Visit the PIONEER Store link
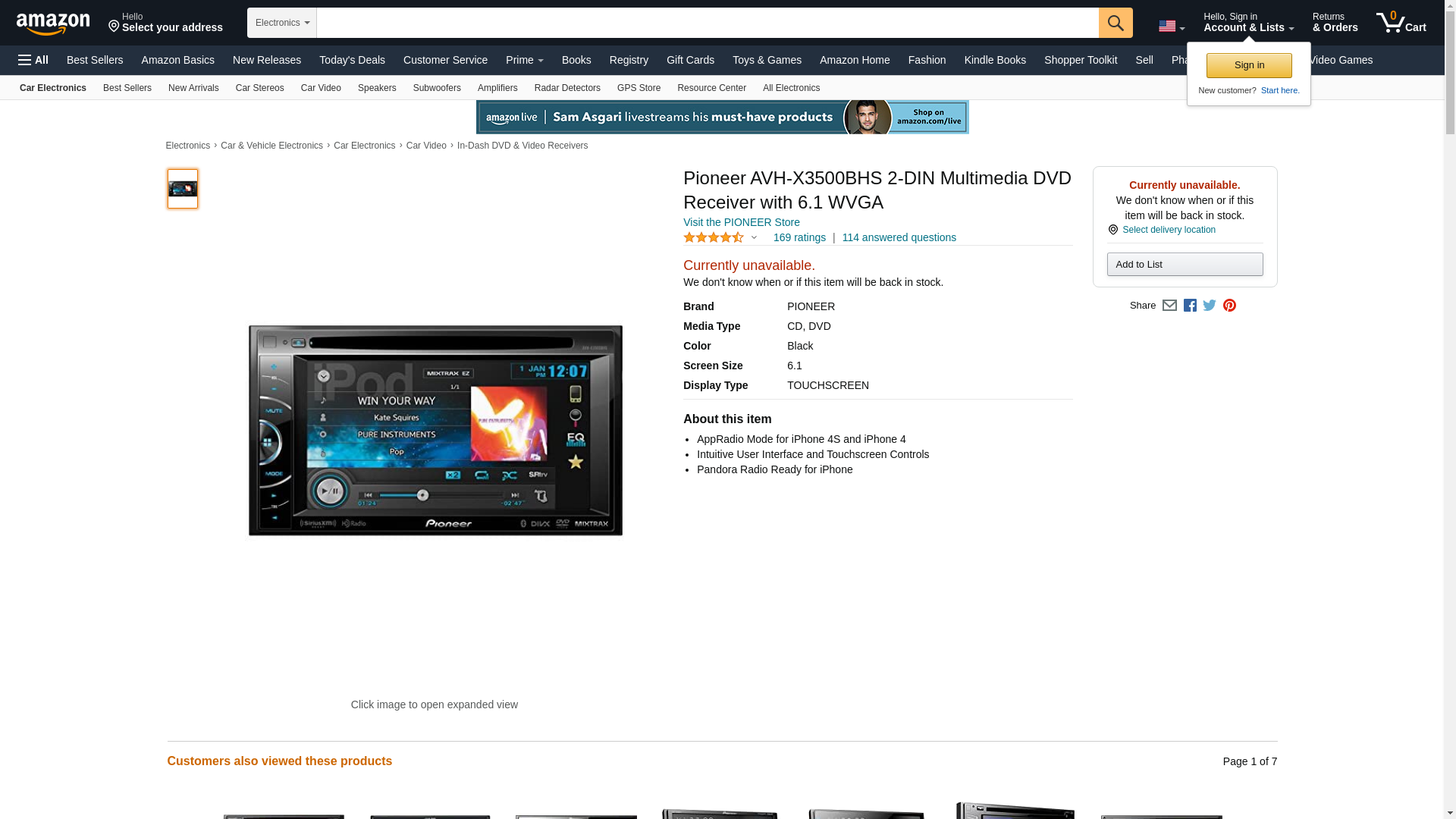 pos(741,222)
